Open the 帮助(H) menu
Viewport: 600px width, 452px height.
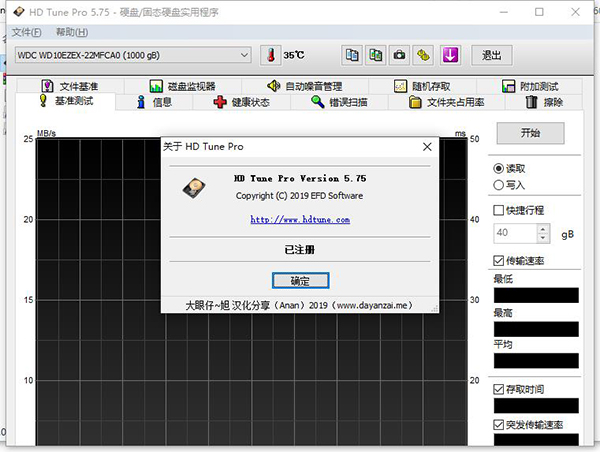[71, 32]
